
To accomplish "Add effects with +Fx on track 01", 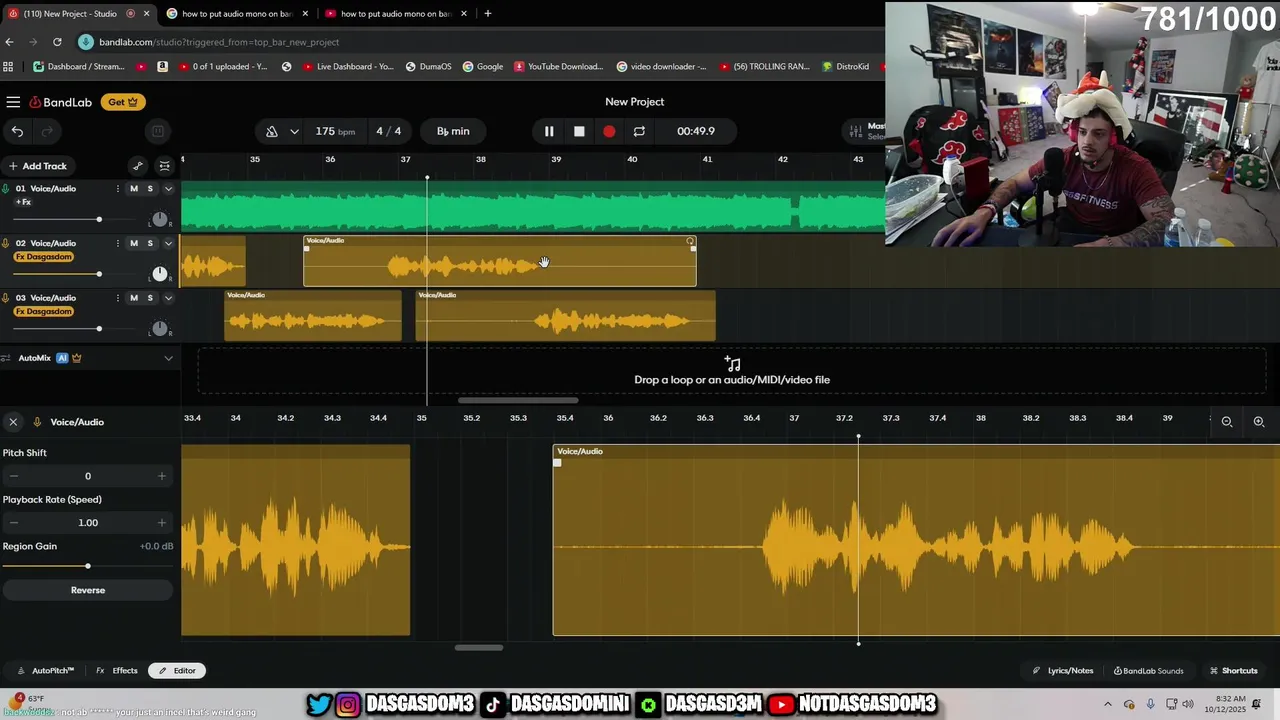I will coord(24,202).
